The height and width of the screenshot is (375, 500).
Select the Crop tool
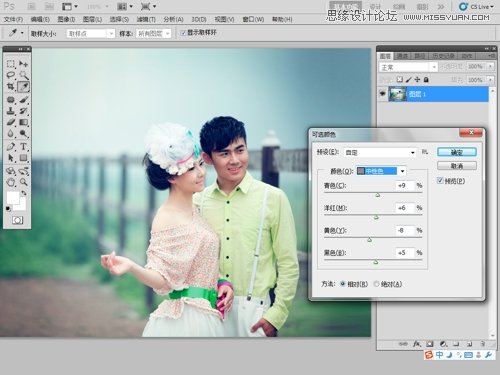(11, 87)
